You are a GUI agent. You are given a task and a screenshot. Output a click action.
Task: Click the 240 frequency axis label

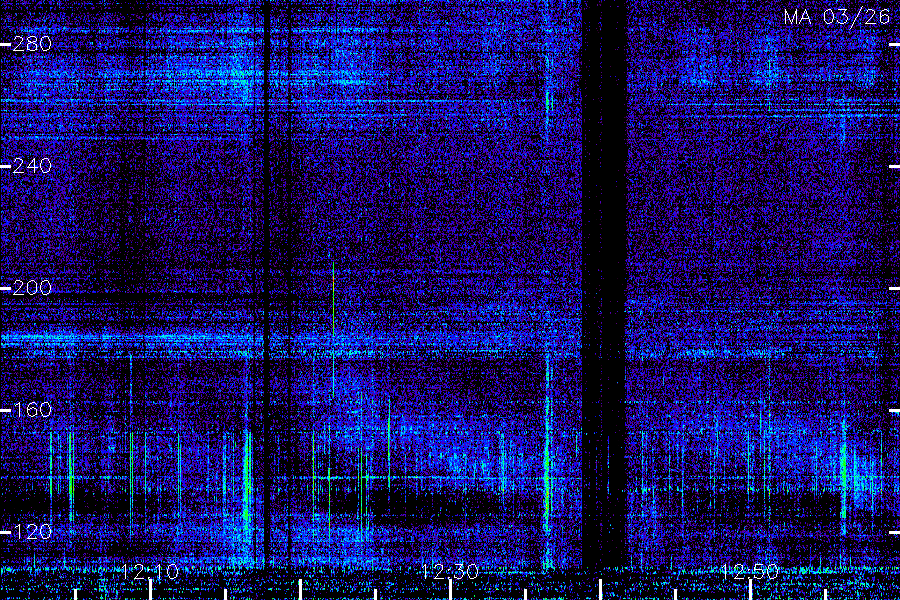[32, 167]
